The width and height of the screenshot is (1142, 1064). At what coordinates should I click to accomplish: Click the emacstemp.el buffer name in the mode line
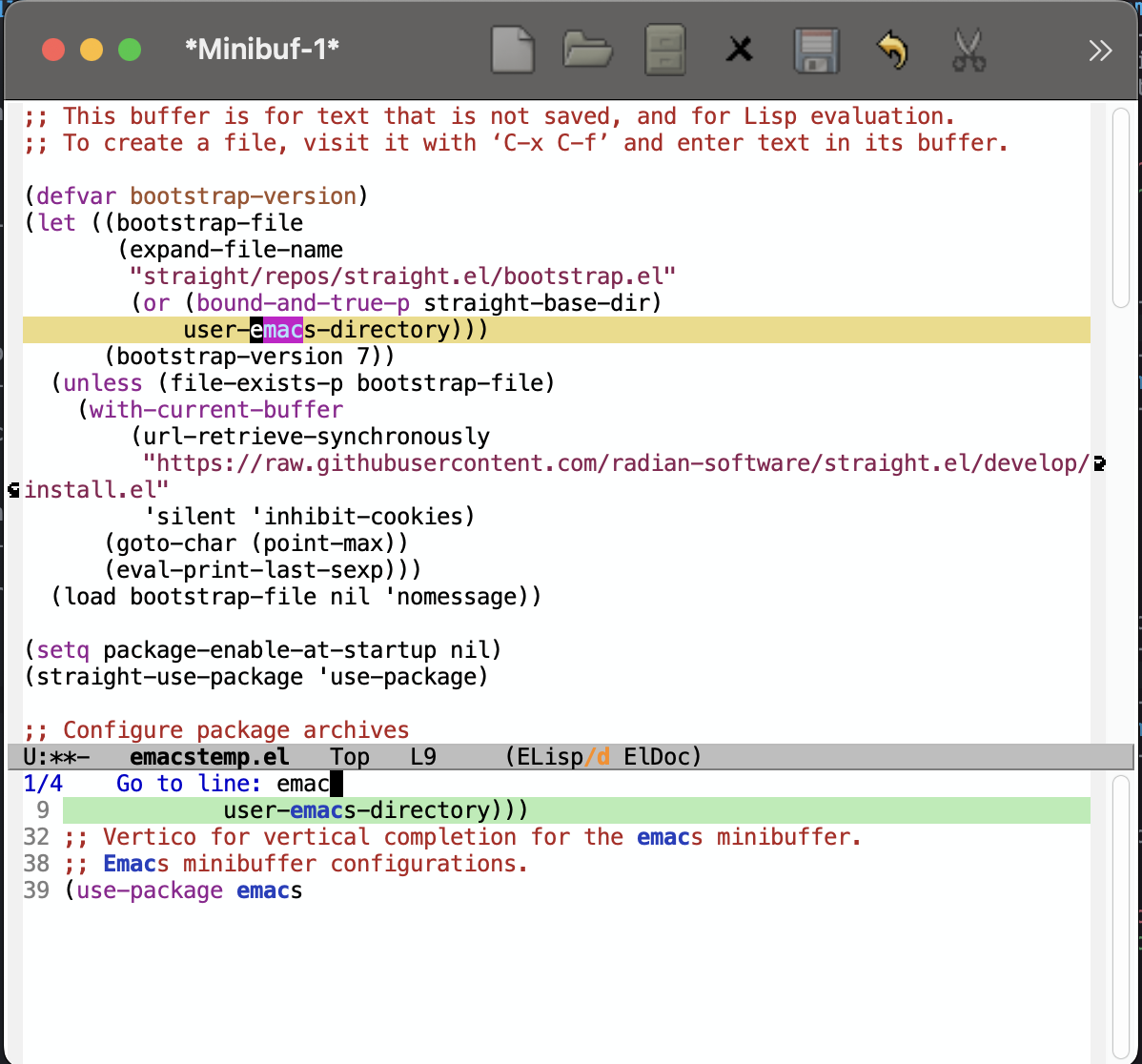pos(209,757)
